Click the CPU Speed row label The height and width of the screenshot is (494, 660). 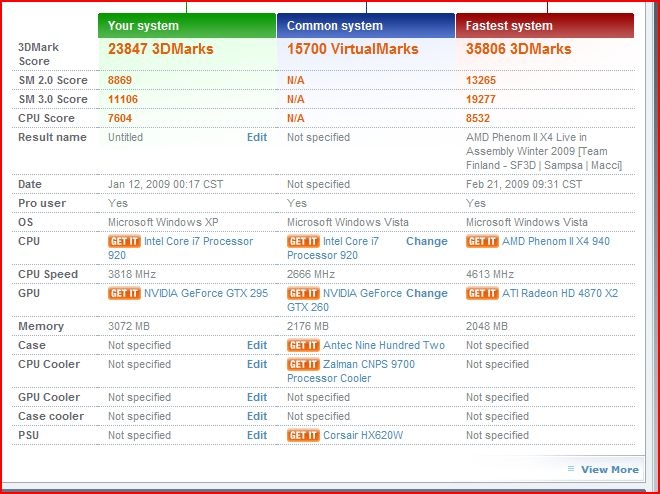pyautogui.click(x=48, y=274)
